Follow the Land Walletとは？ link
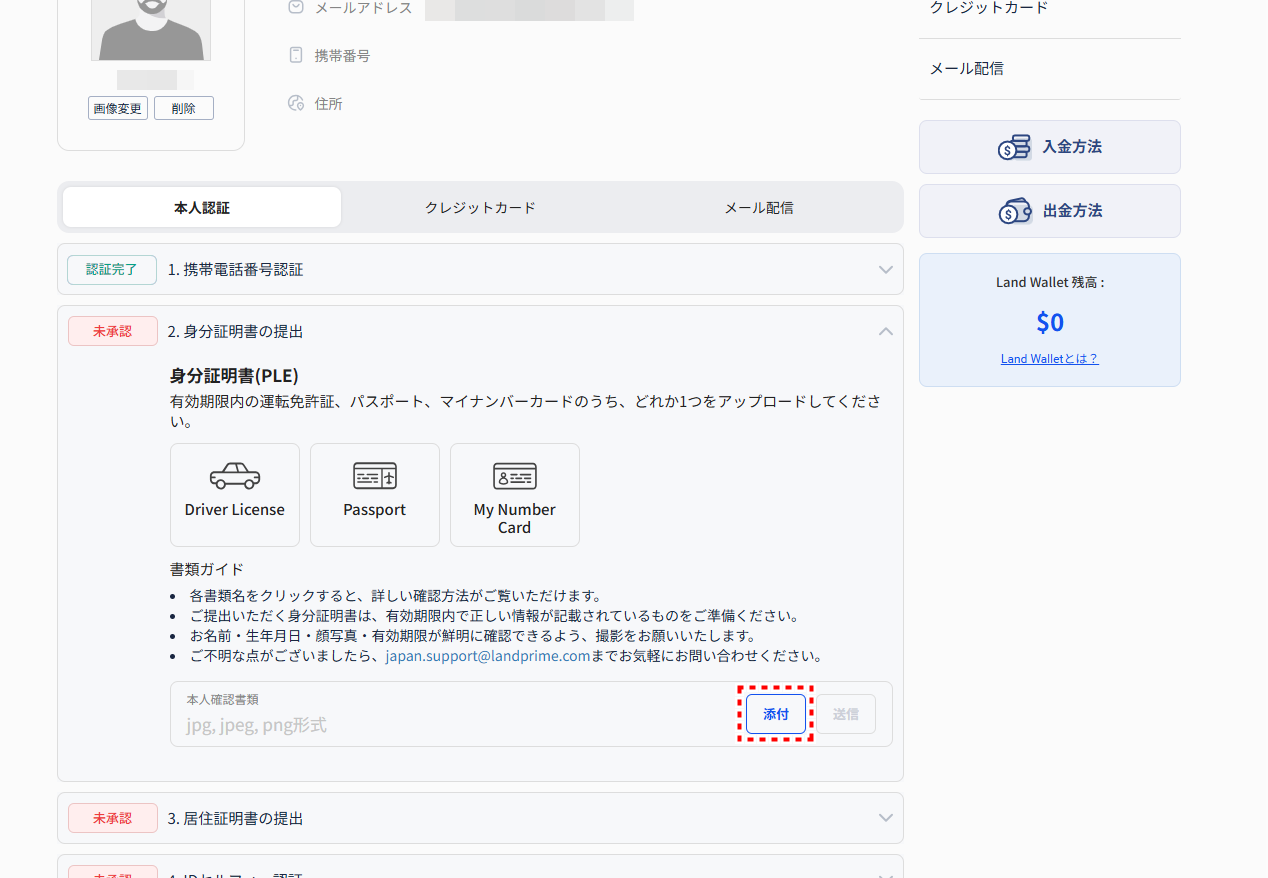Viewport: 1268px width, 878px height. (x=1049, y=359)
